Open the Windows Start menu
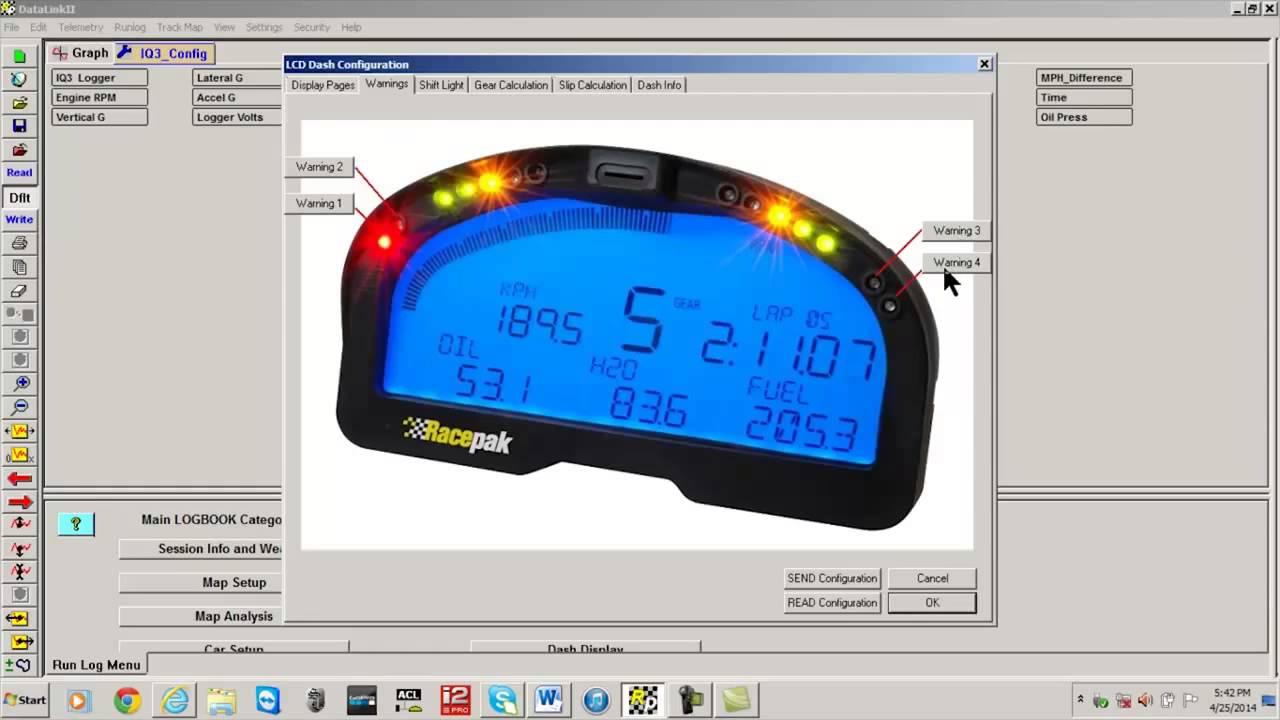This screenshot has width=1280, height=720. (25, 700)
